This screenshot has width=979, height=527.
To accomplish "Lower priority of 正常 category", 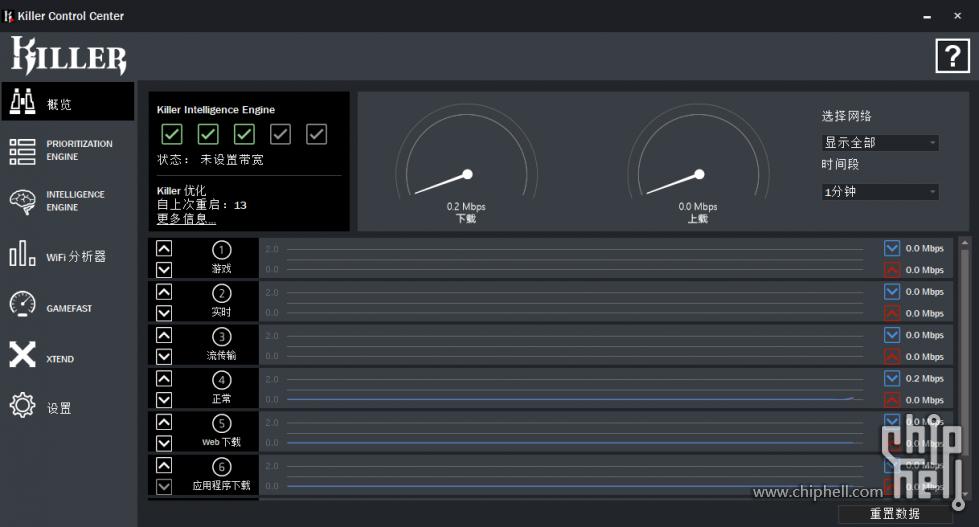I will [164, 399].
